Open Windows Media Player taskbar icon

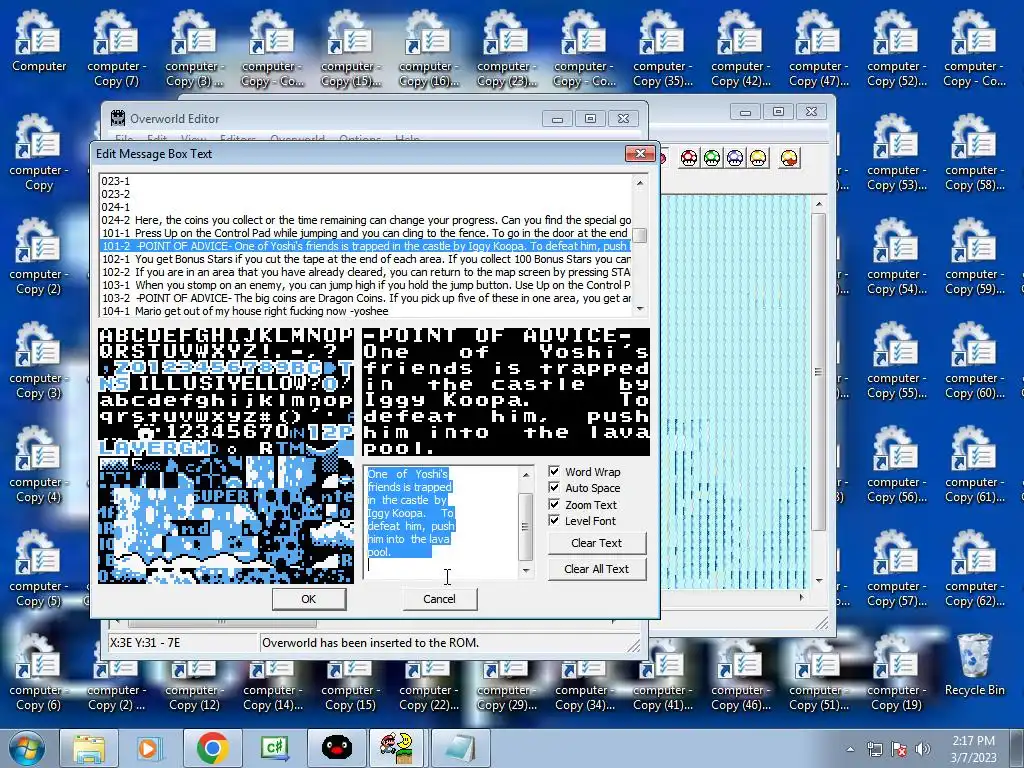149,748
